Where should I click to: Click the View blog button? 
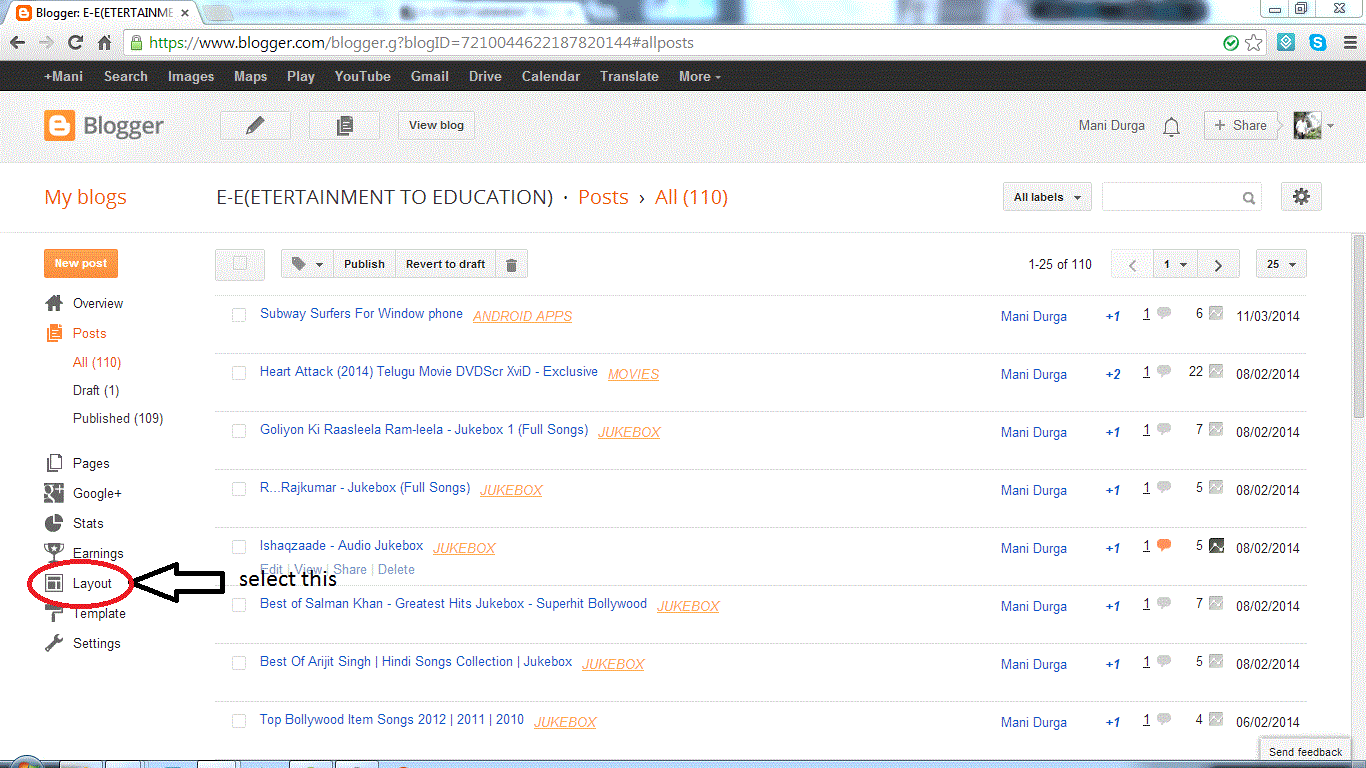(437, 125)
